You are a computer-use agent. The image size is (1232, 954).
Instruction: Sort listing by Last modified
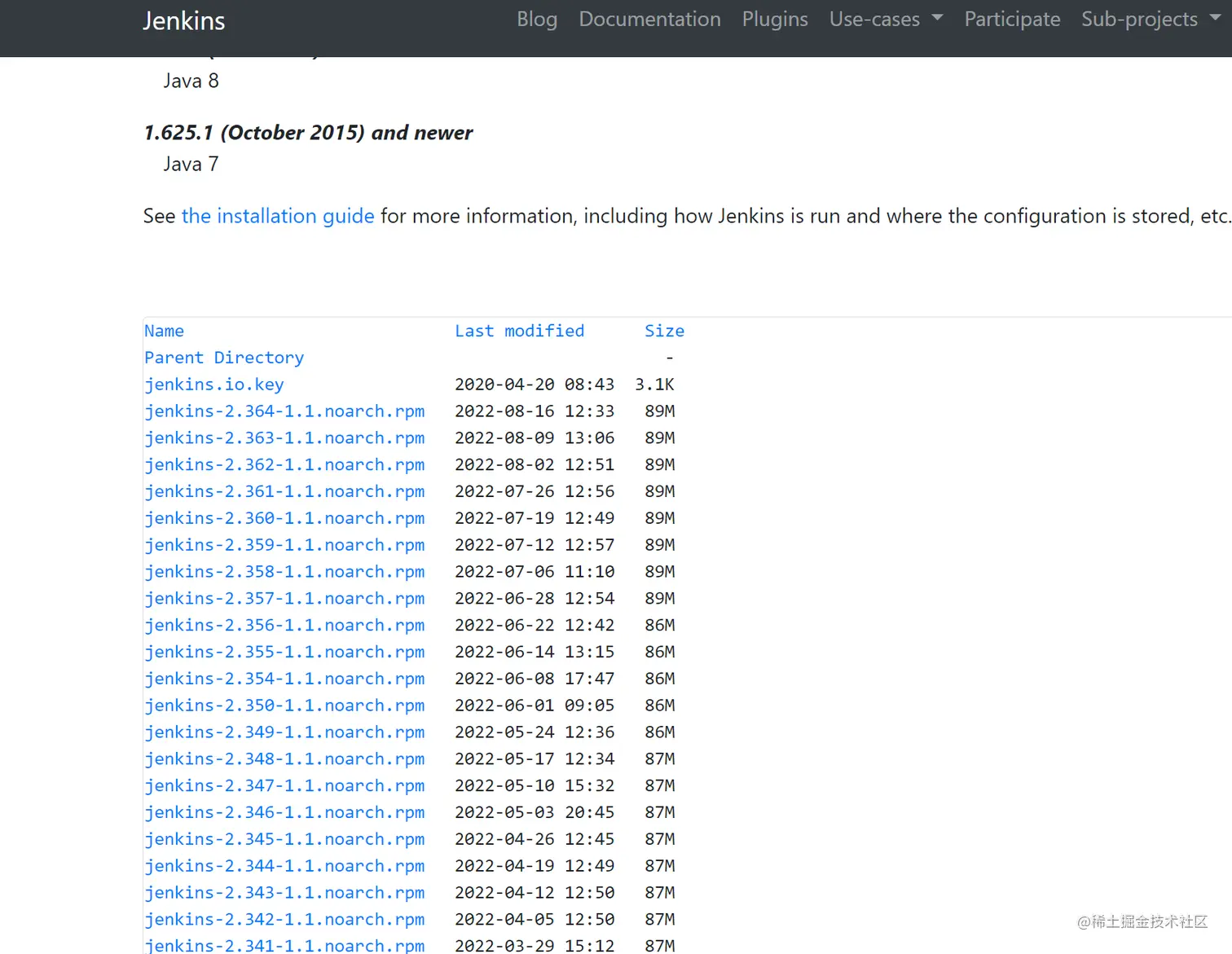(x=519, y=331)
